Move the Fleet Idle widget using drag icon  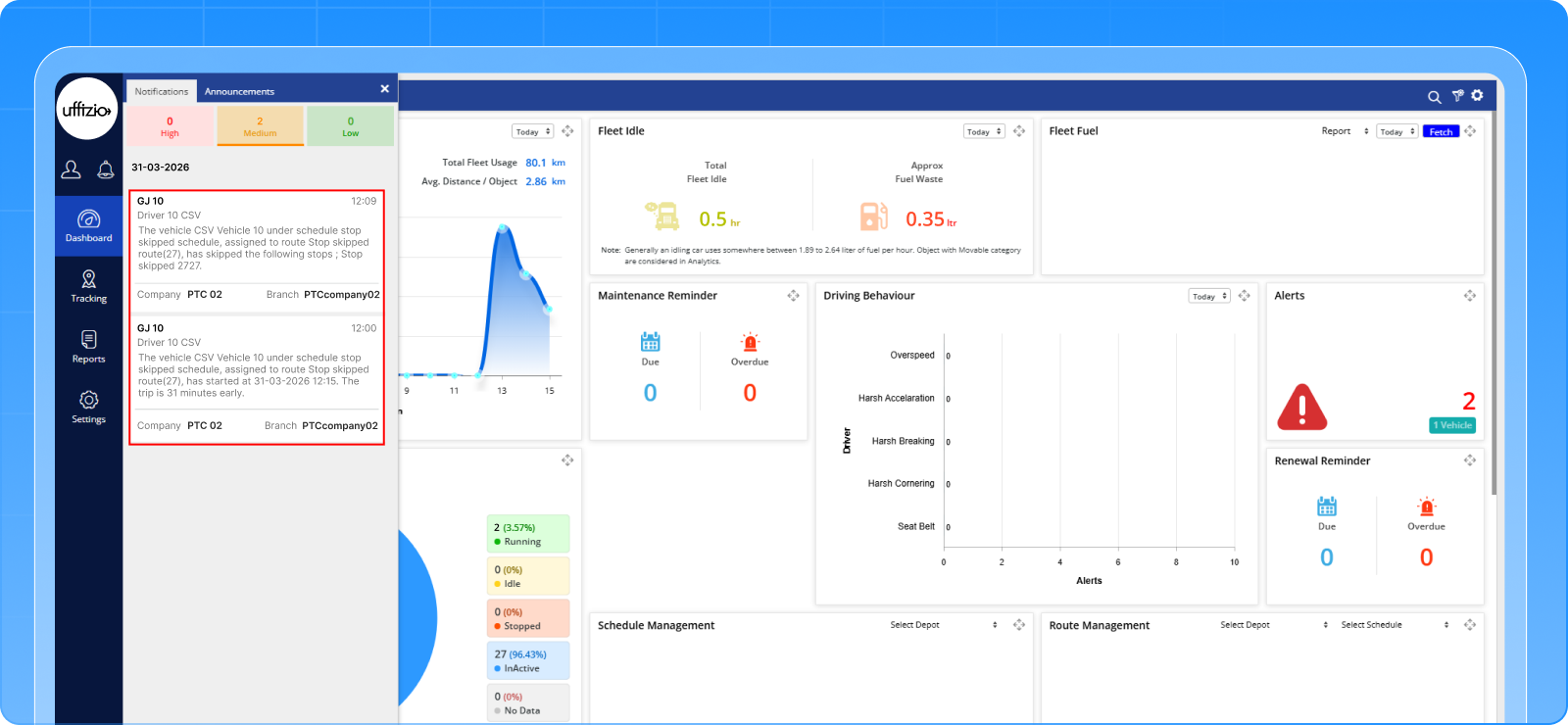tap(1019, 131)
